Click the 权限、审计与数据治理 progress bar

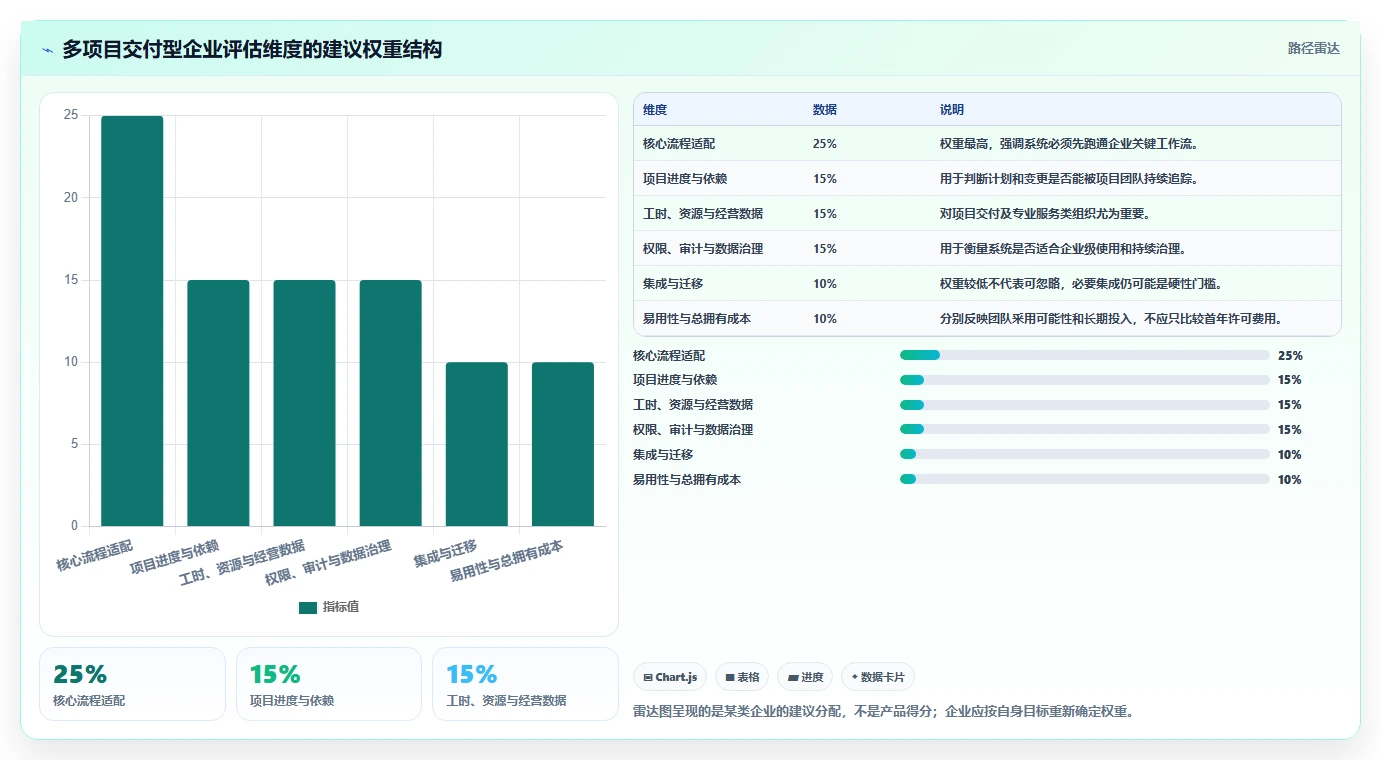point(1084,430)
